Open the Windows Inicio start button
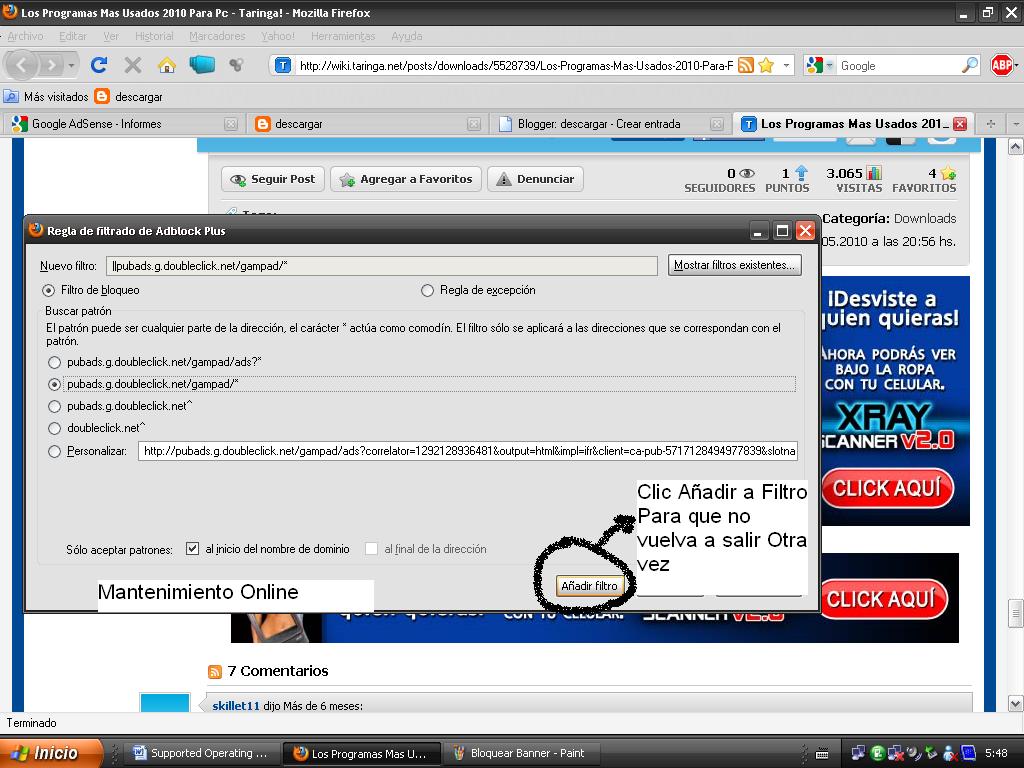Image resolution: width=1024 pixels, height=768 pixels. click(51, 753)
